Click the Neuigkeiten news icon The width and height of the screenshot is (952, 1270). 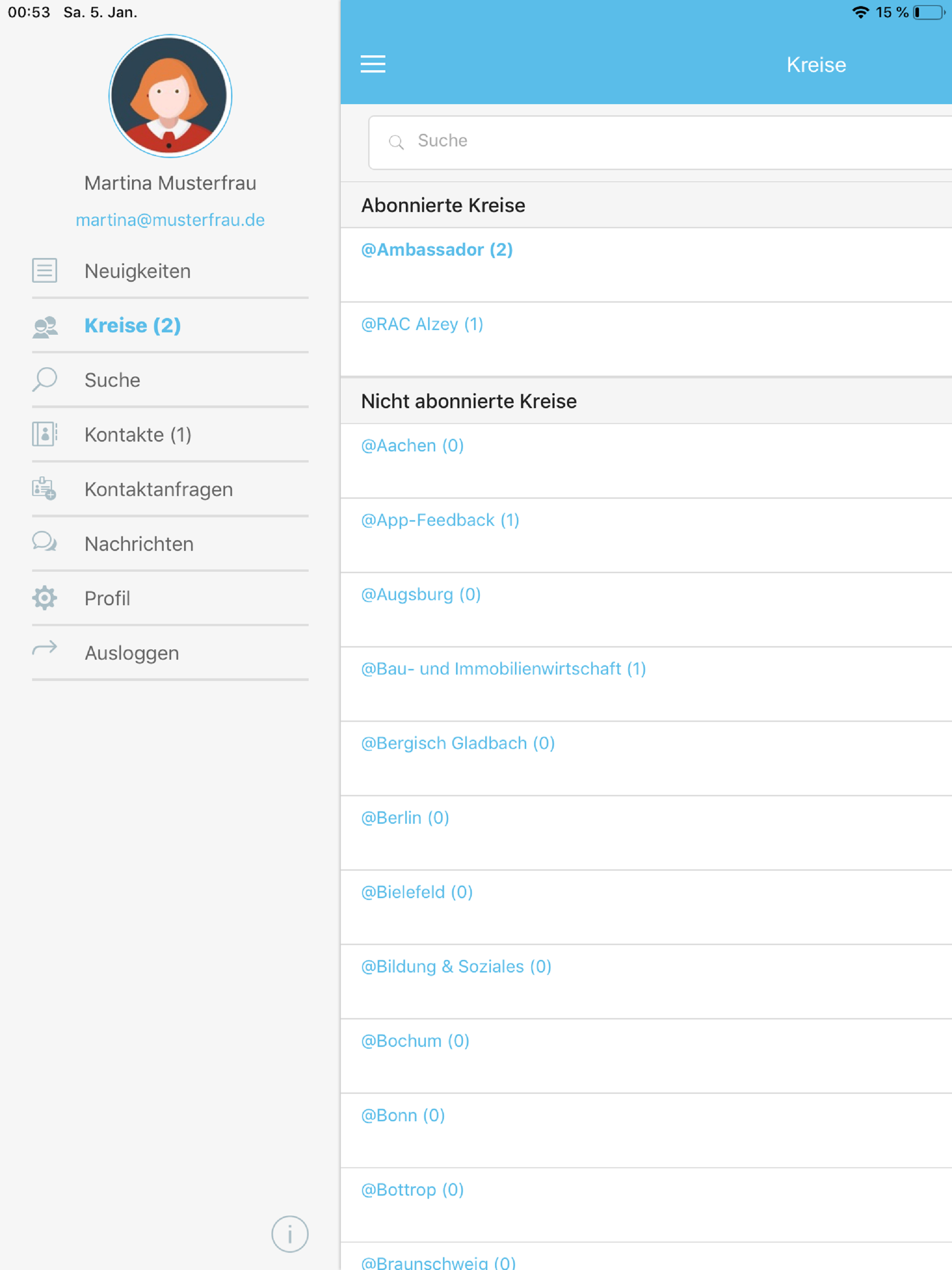coord(44,271)
